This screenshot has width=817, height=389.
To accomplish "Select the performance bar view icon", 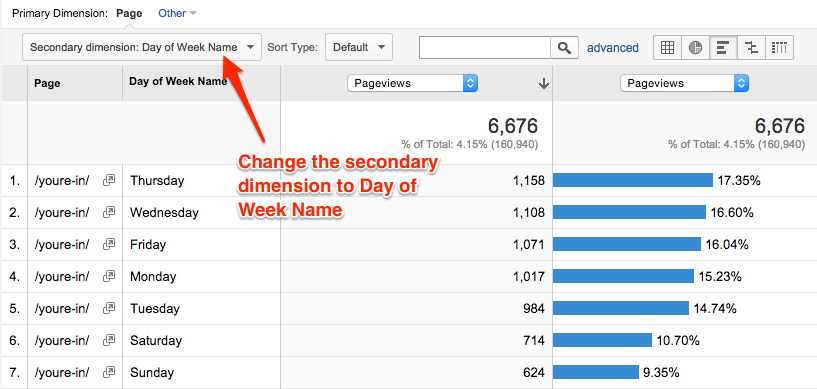I will [723, 47].
